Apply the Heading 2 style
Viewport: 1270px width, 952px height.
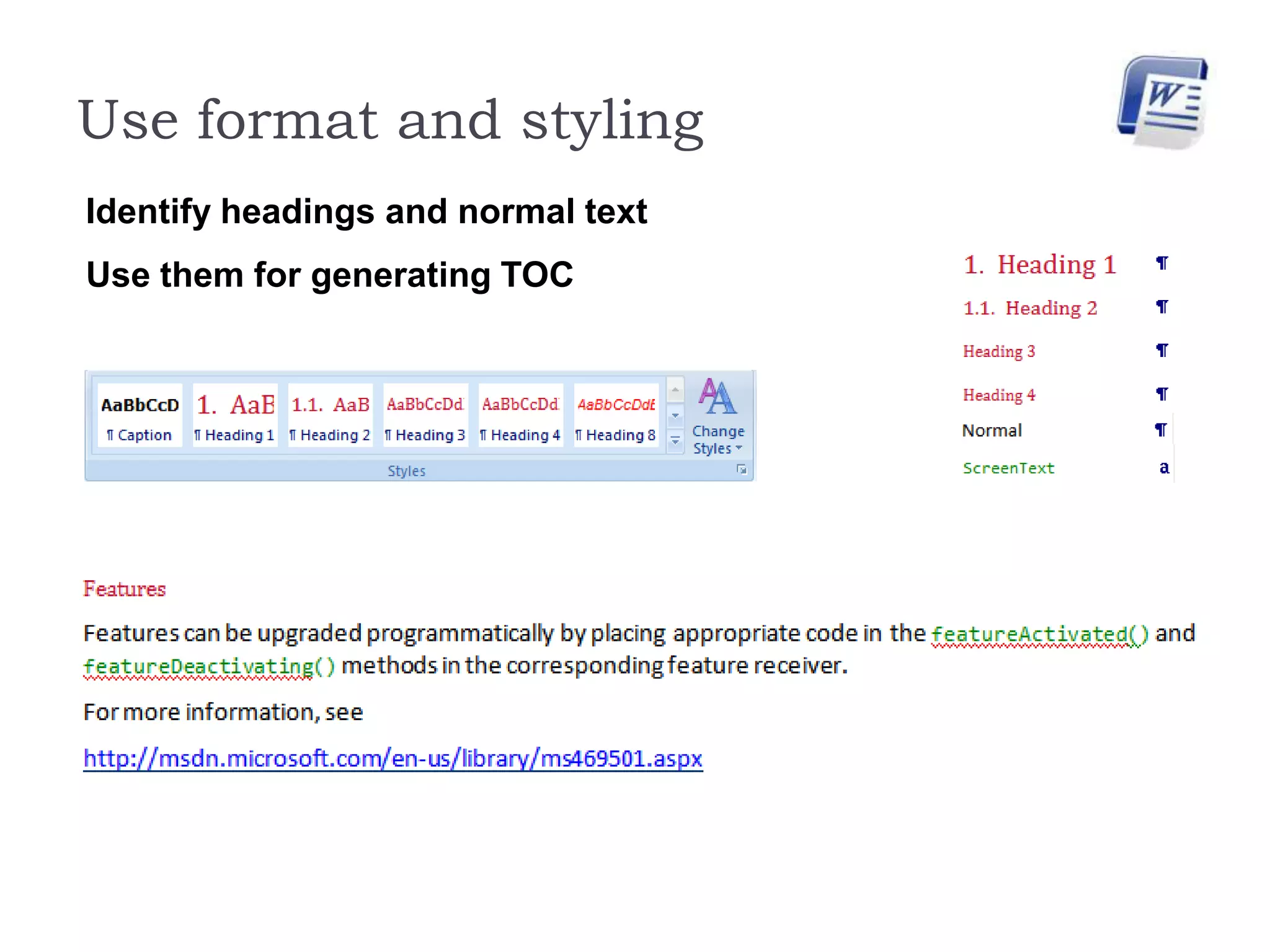tap(331, 416)
